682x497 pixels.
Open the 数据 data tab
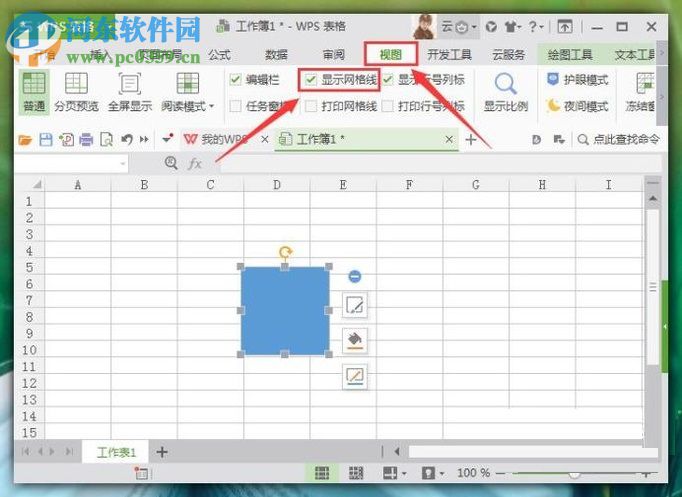point(276,55)
